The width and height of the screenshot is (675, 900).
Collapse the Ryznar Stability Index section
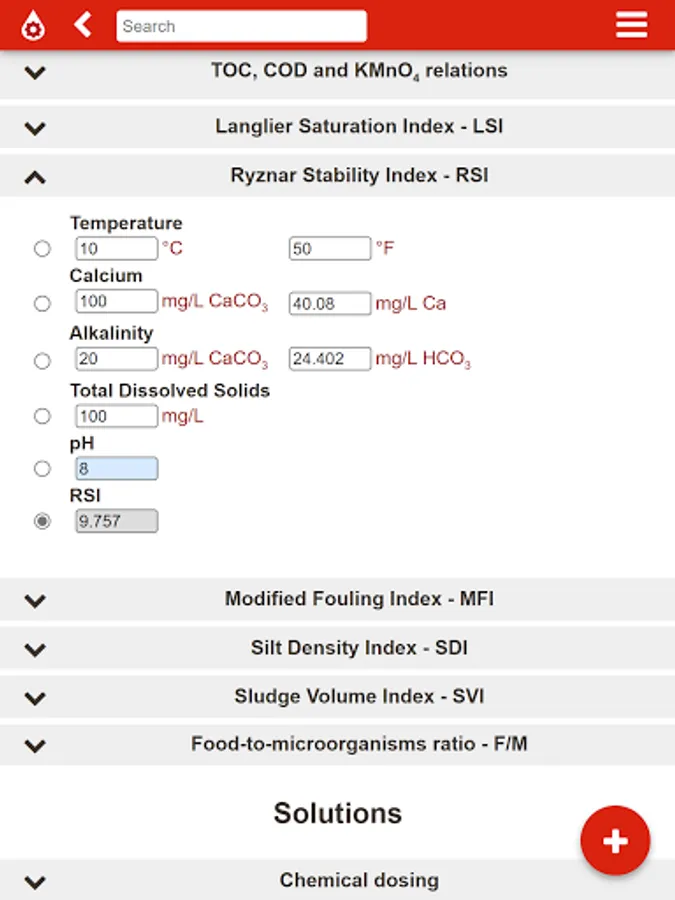pyautogui.click(x=337, y=176)
